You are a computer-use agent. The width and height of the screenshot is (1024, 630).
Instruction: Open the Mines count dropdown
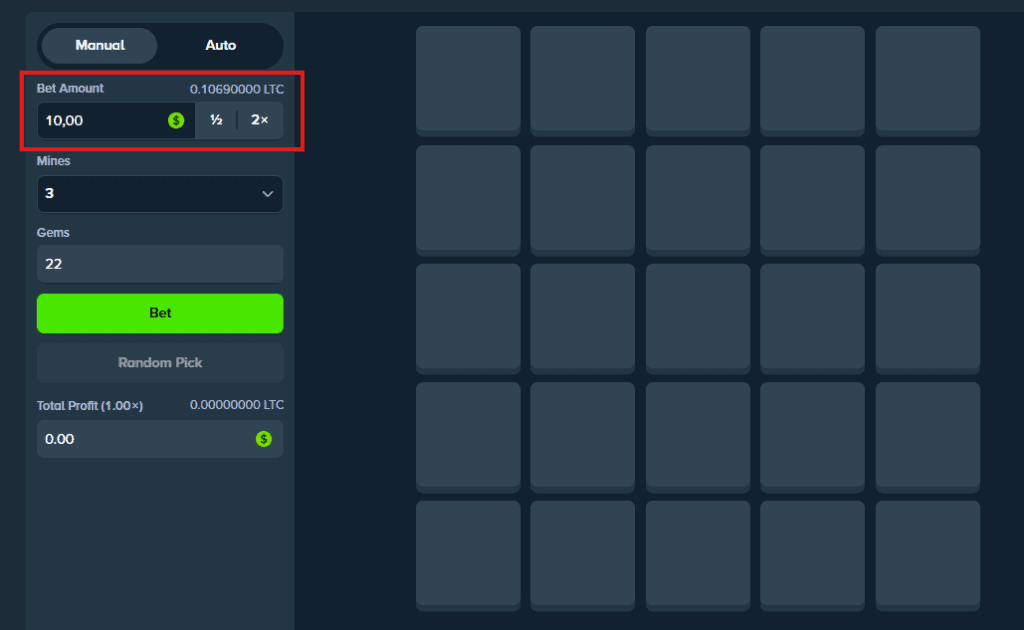(x=160, y=194)
